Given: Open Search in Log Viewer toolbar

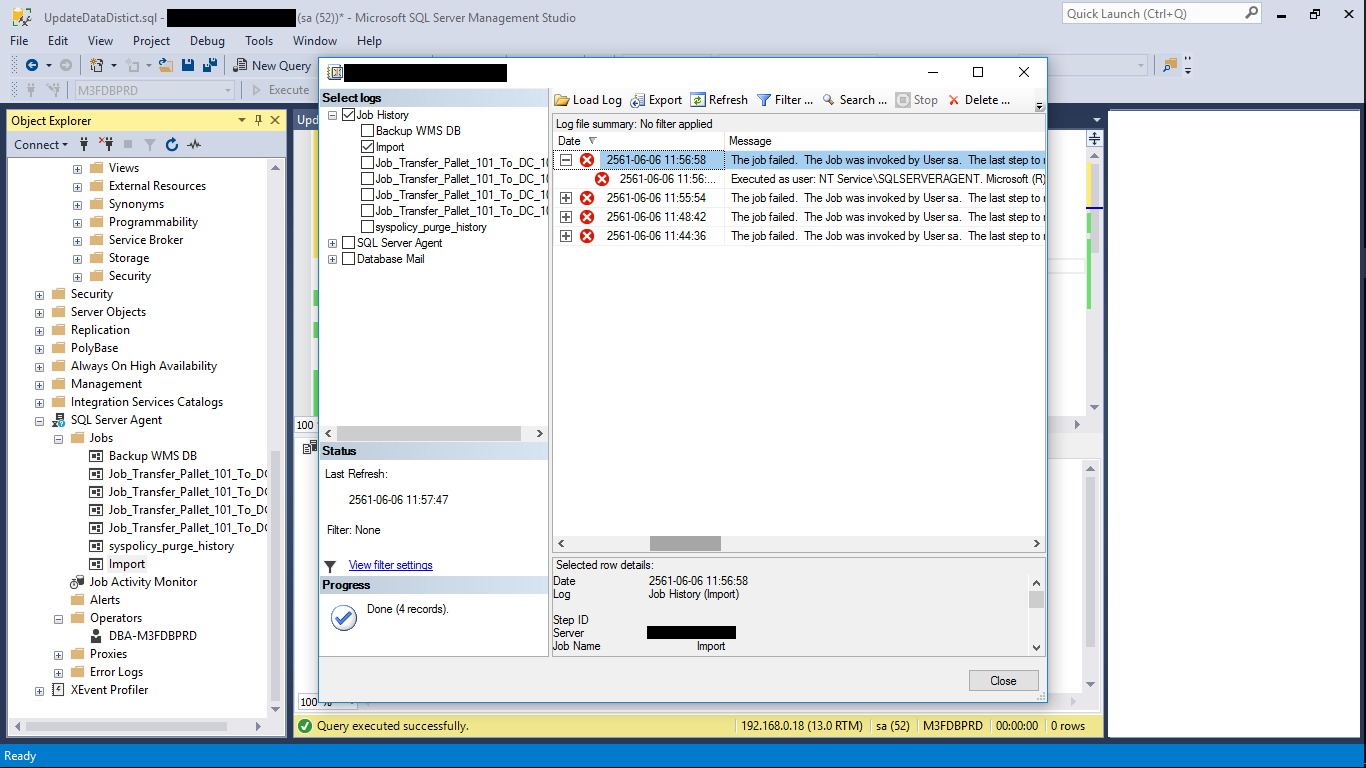Looking at the screenshot, I should click(854, 100).
